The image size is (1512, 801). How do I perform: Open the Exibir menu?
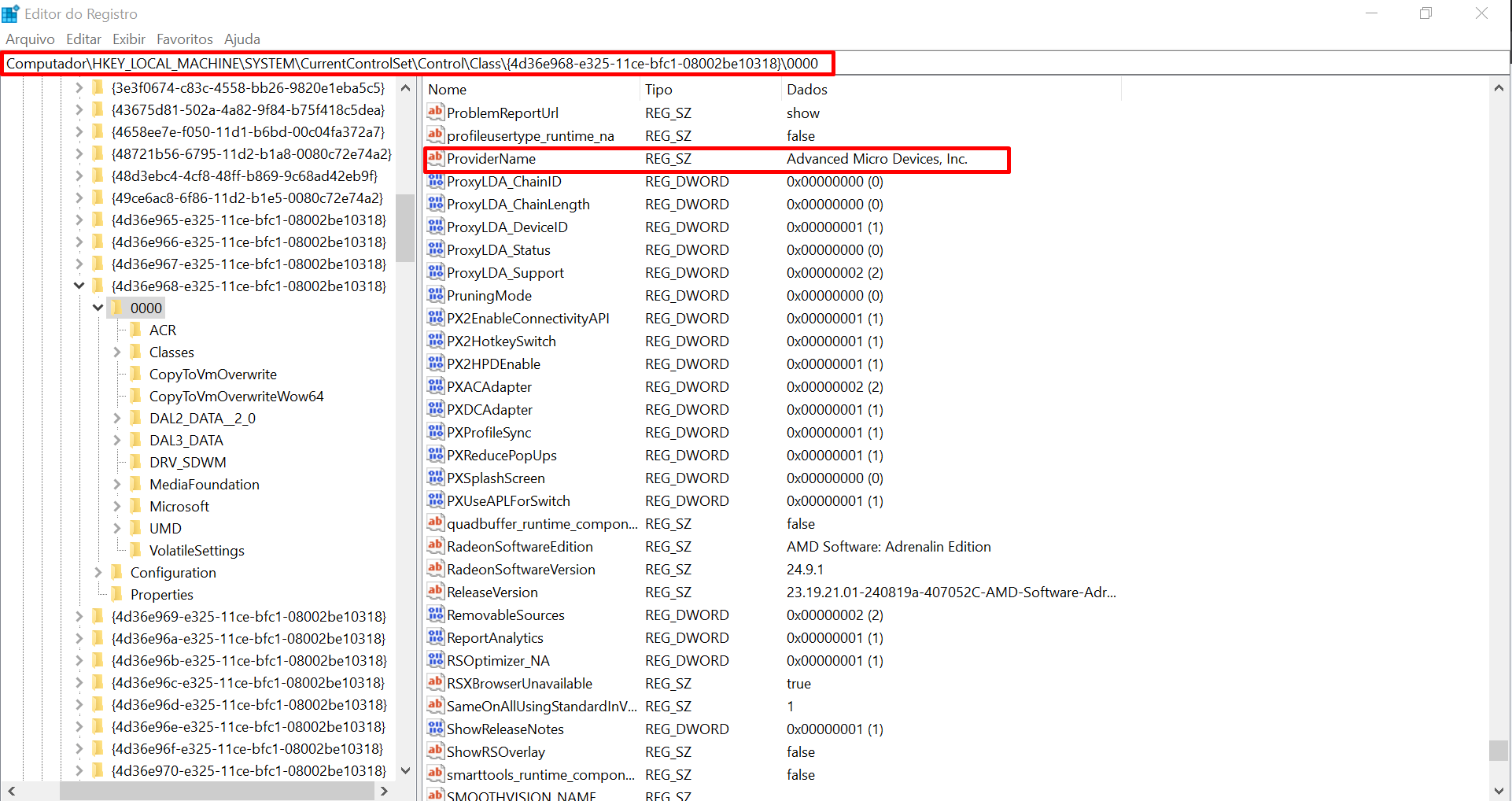(x=129, y=39)
